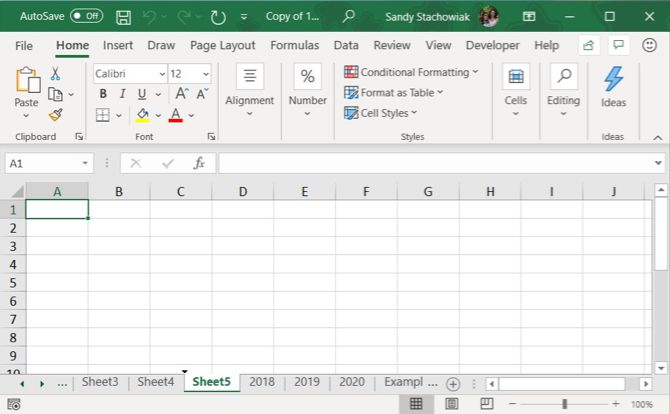Click the macro recording status bar icon
The height and width of the screenshot is (414, 670).
(x=14, y=404)
